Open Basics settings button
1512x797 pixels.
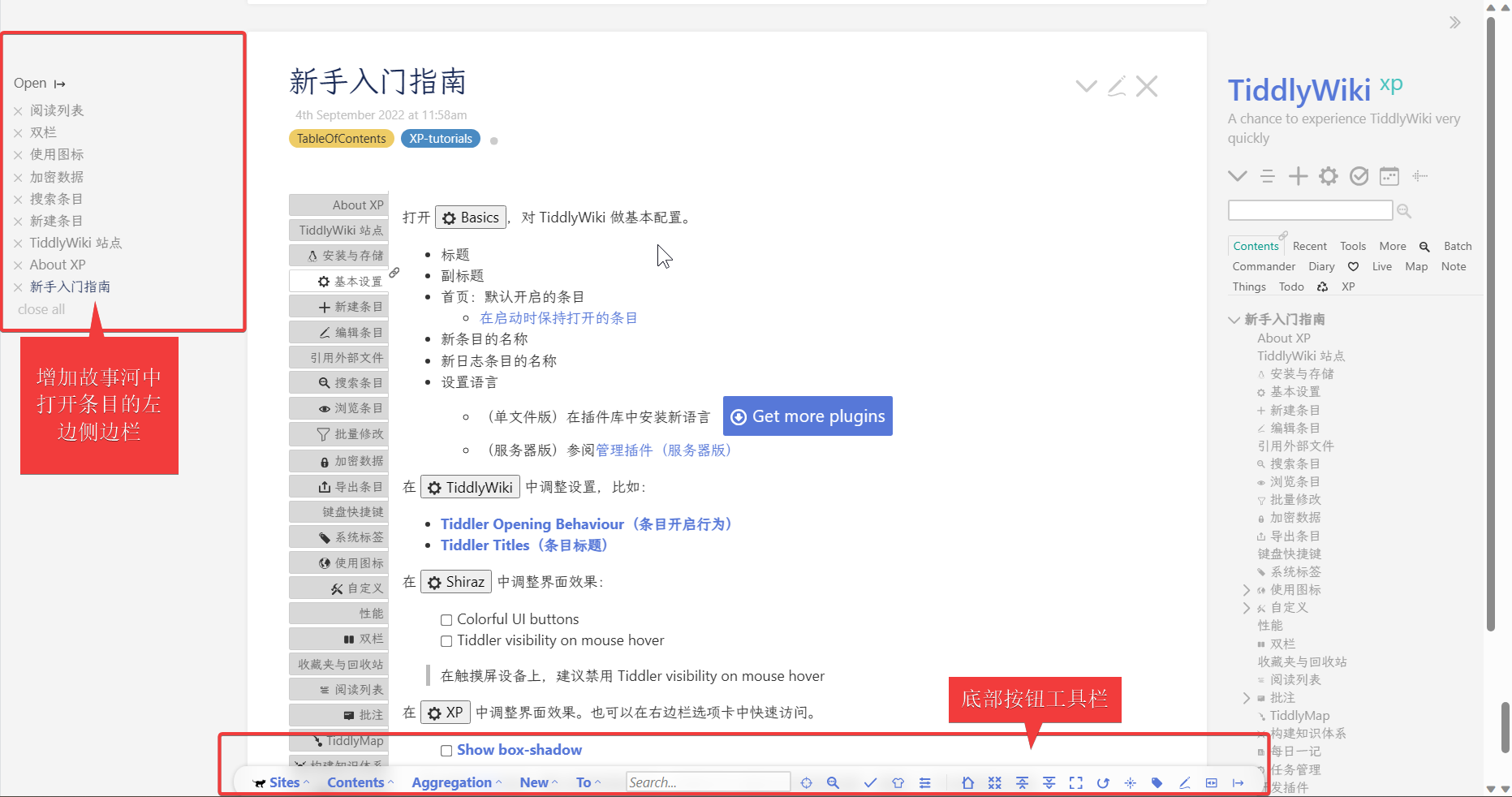(471, 218)
